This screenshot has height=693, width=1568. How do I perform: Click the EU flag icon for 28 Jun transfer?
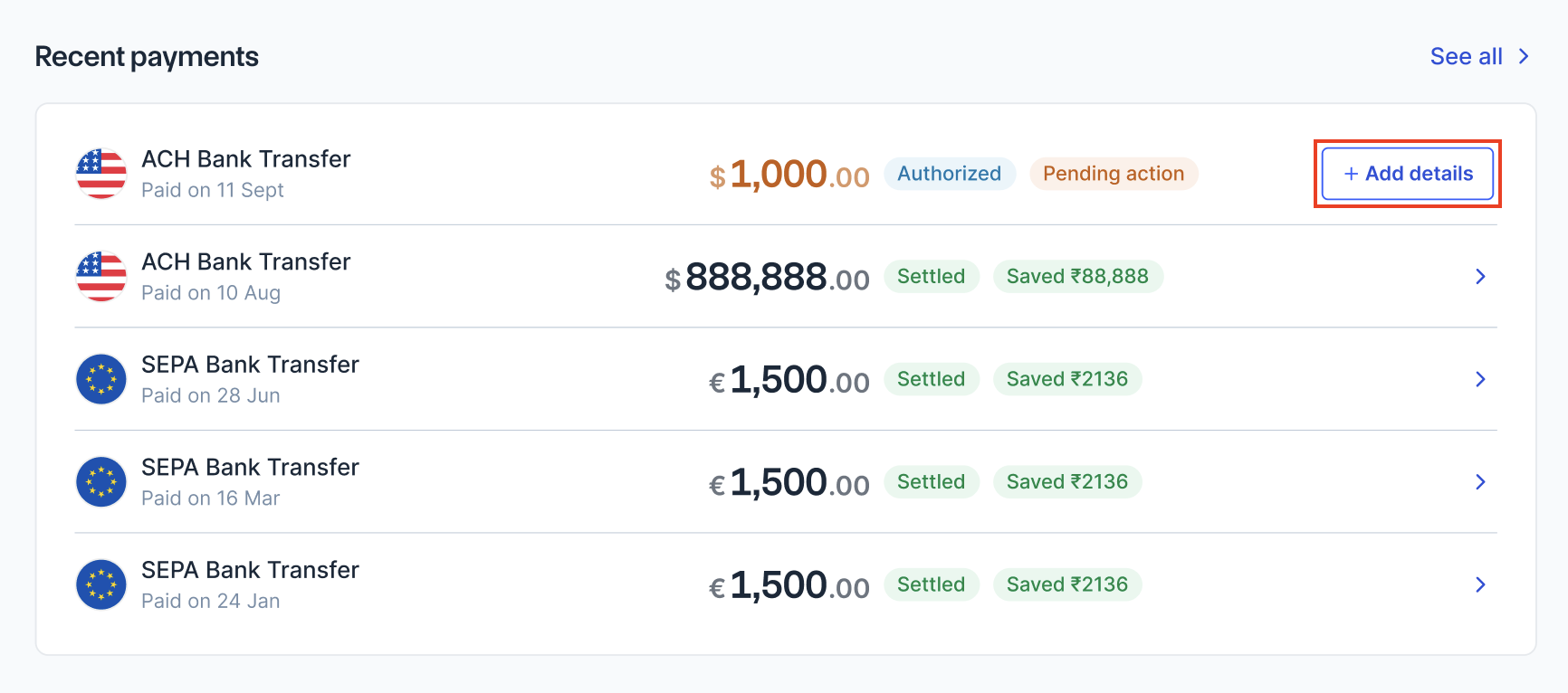point(100,379)
